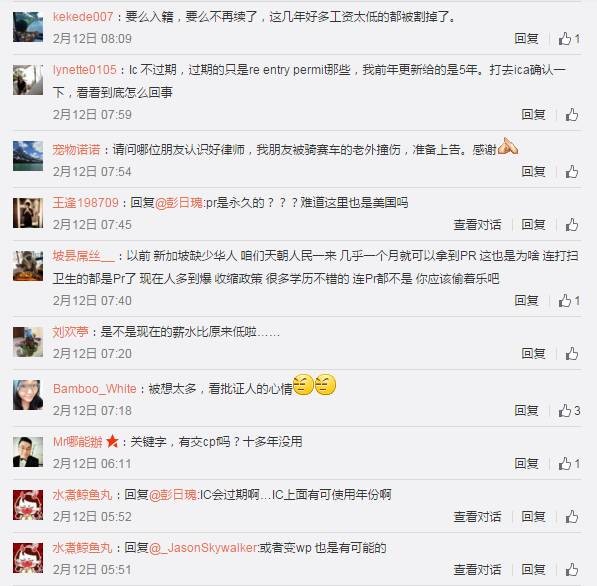
Task: Like the comment by kekede007
Action: coord(569,38)
